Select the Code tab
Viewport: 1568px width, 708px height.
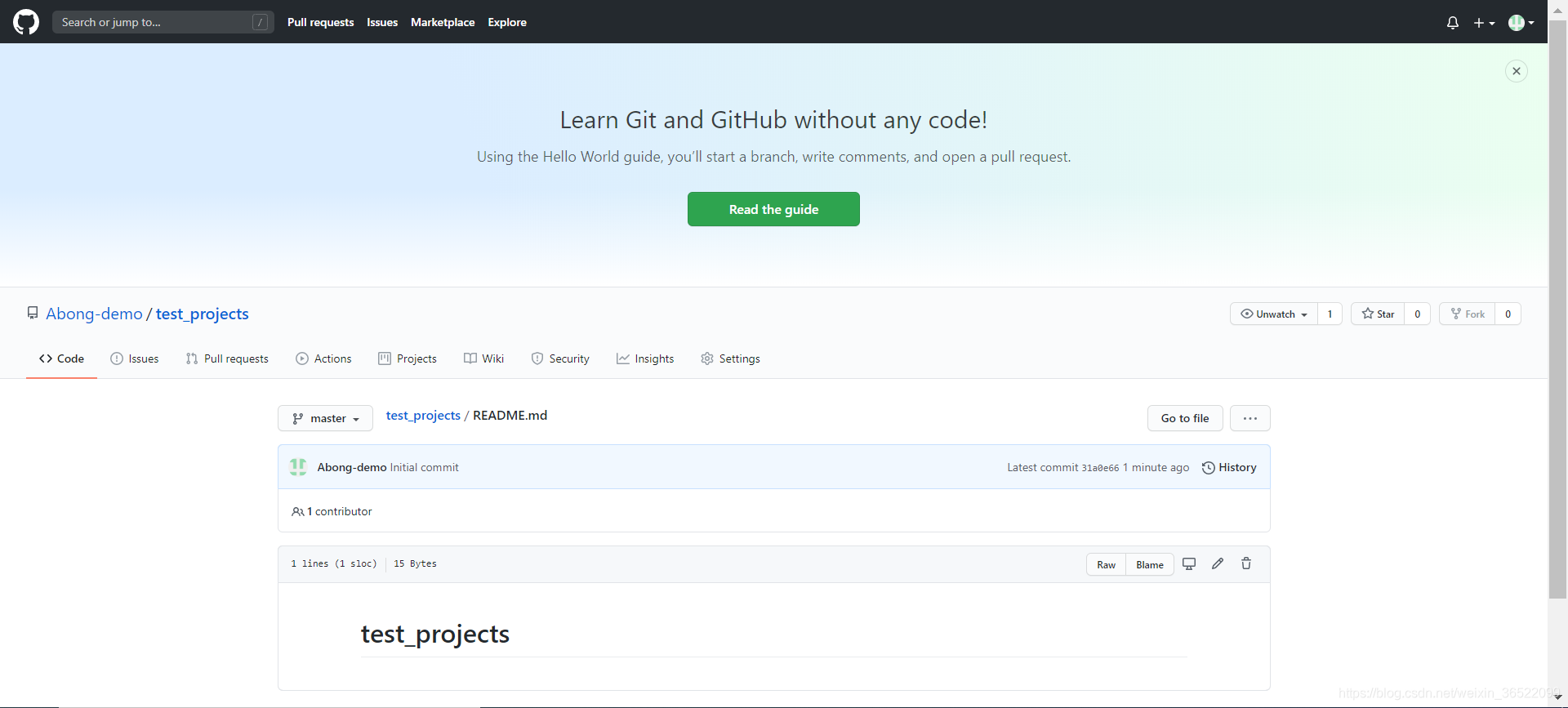61,358
